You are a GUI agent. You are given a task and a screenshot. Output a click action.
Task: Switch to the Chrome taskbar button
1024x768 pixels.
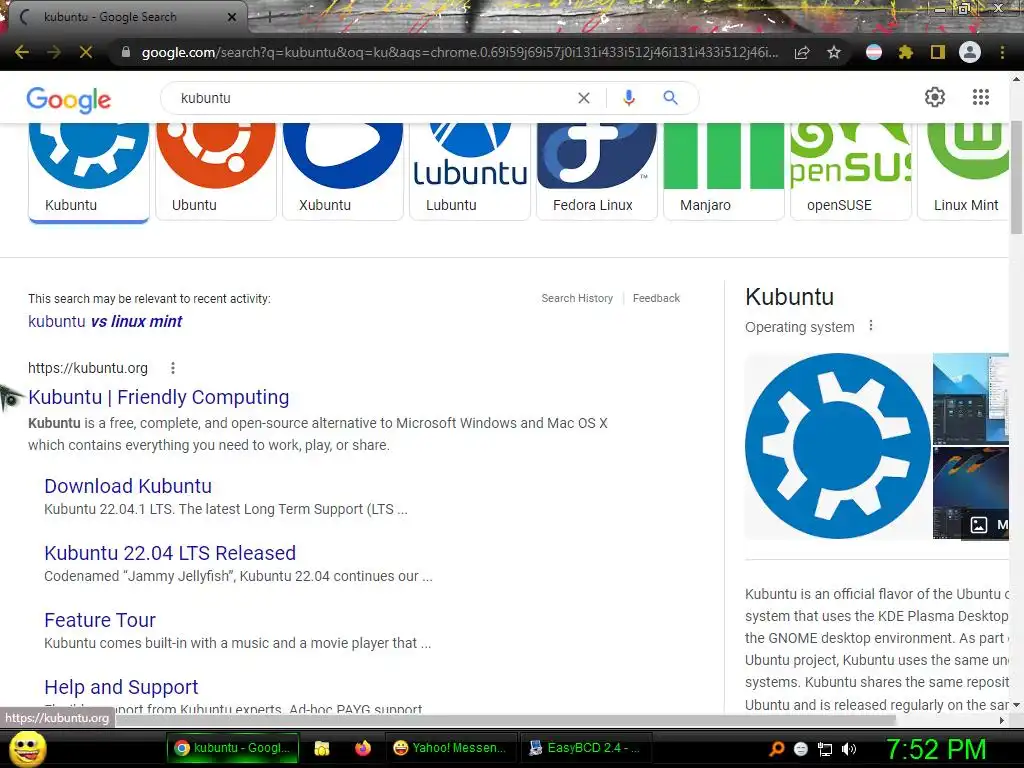click(x=233, y=748)
